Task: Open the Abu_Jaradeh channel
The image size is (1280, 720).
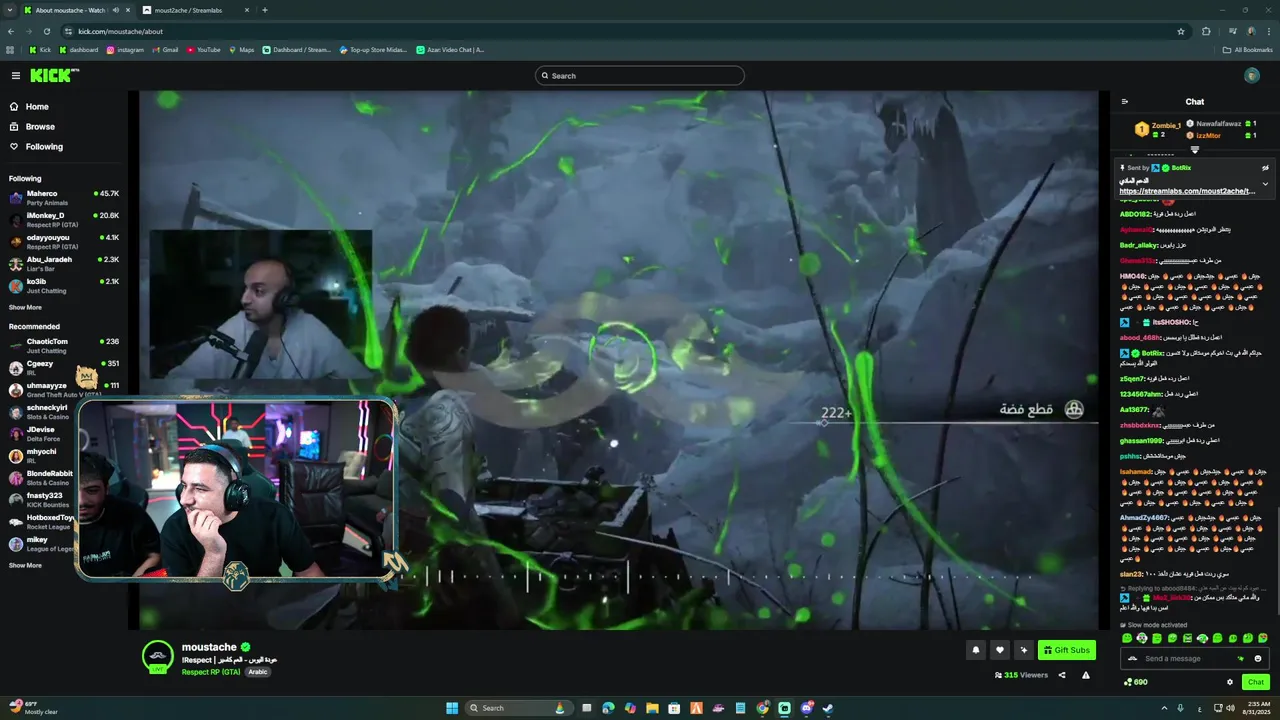Action: coord(64,263)
